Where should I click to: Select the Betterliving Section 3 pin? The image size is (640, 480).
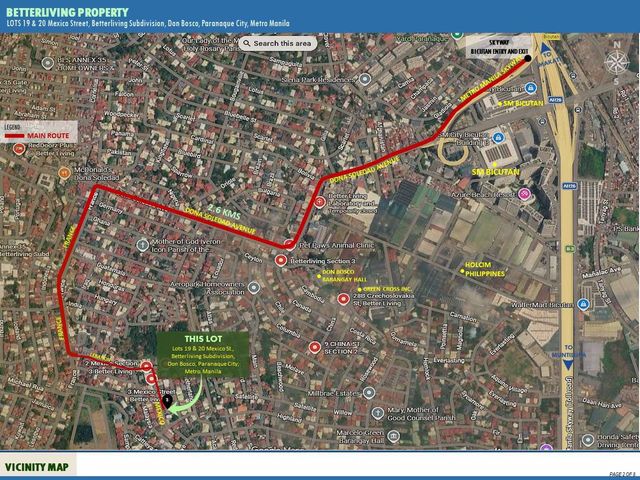tap(280, 260)
